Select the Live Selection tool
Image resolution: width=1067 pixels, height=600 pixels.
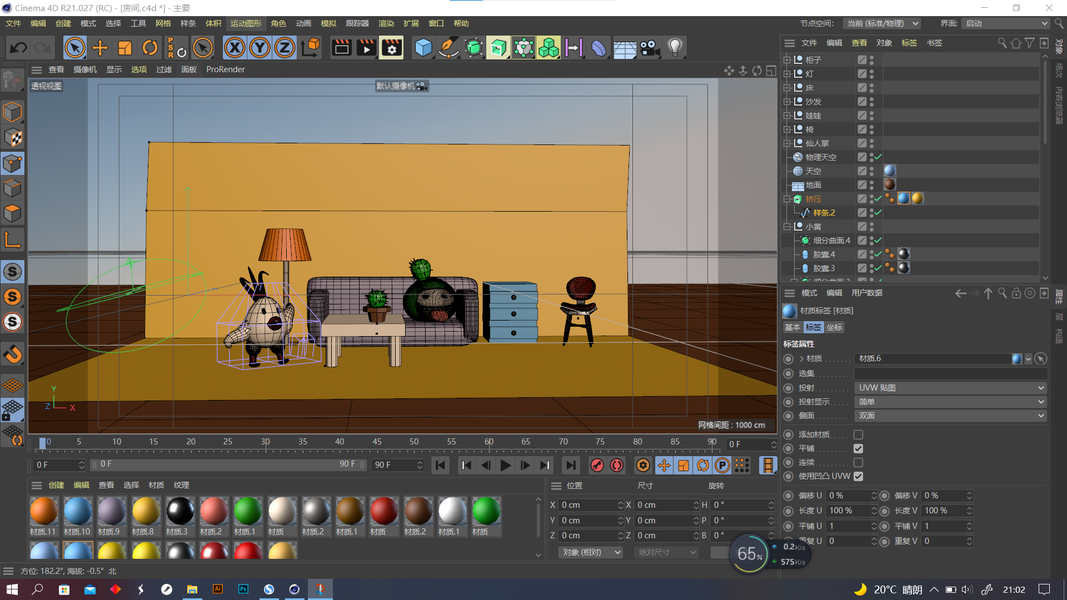pyautogui.click(x=75, y=48)
